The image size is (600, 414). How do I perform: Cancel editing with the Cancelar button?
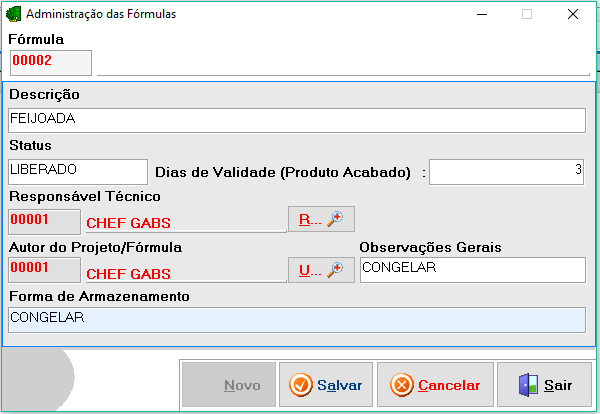[x=435, y=385]
